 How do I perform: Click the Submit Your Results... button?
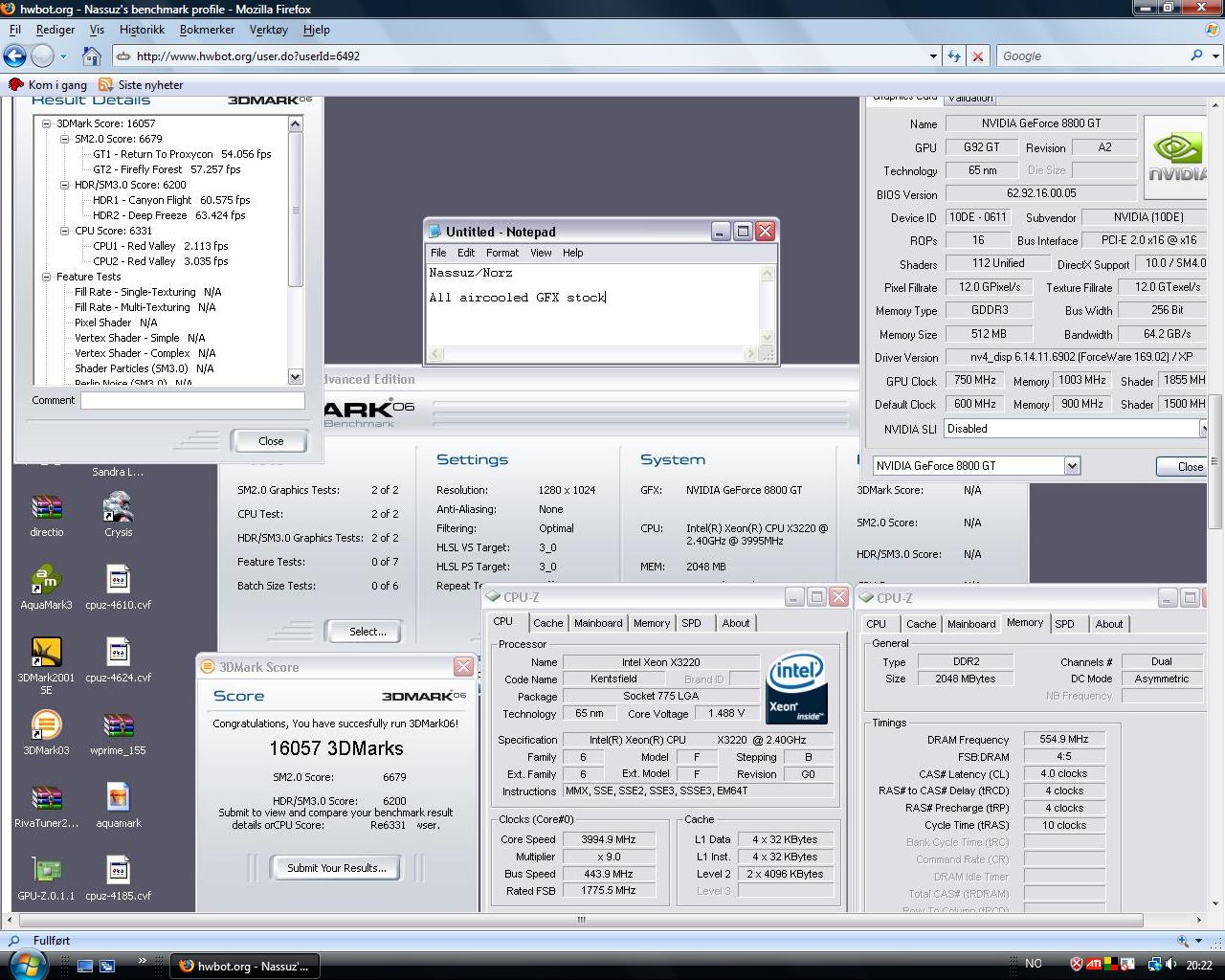337,868
